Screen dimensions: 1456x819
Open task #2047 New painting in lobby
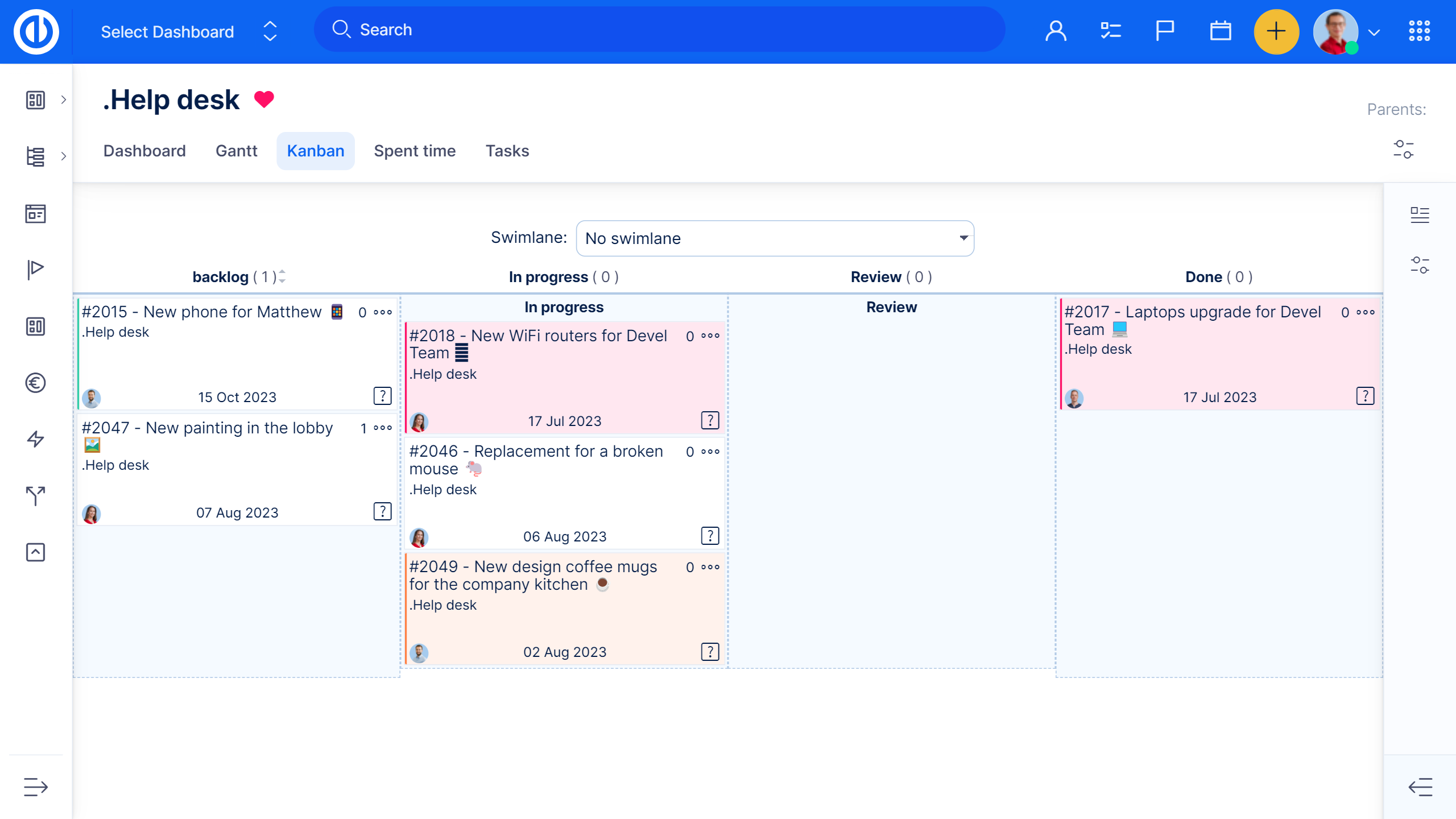point(208,428)
